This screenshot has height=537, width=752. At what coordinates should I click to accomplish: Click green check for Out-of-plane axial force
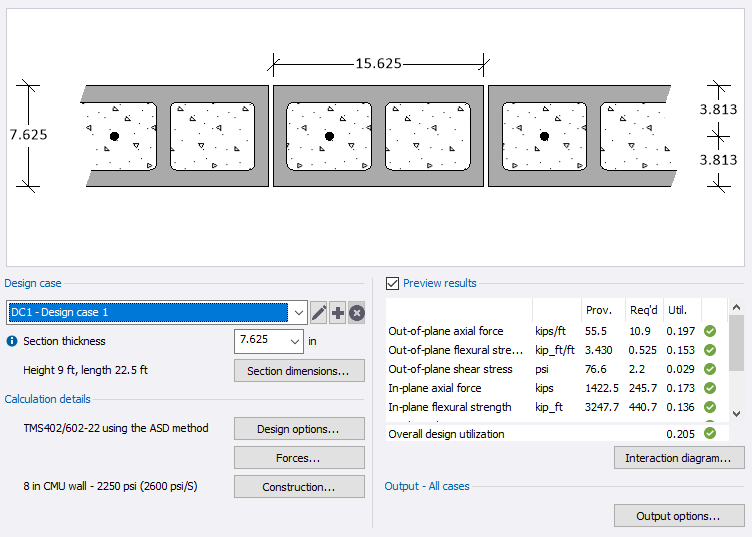[x=710, y=331]
